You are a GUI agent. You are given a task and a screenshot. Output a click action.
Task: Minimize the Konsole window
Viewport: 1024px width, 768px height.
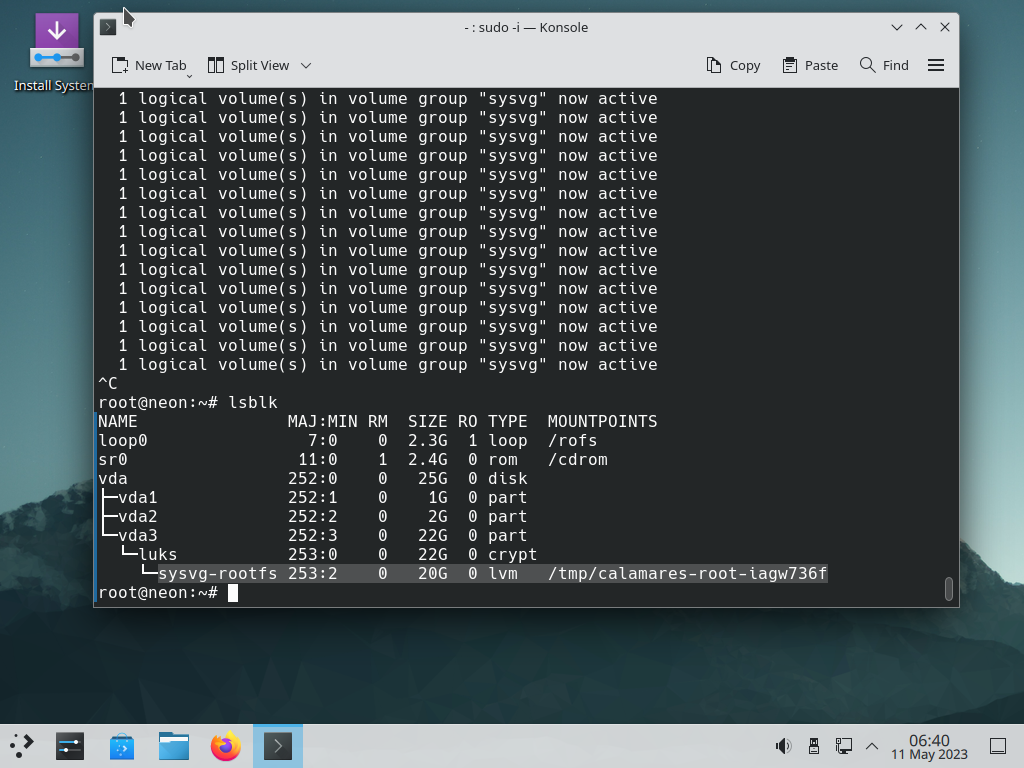[897, 27]
